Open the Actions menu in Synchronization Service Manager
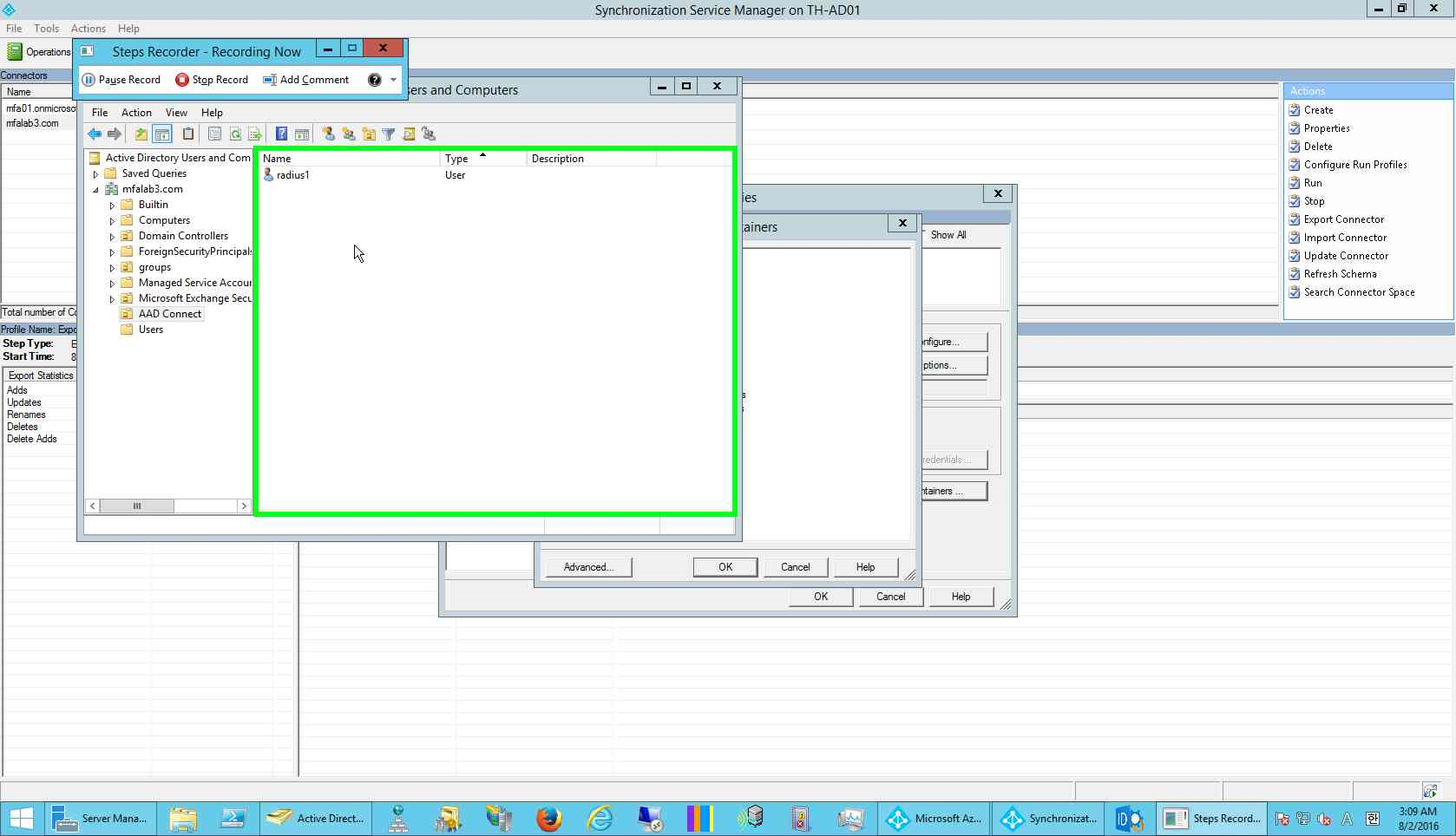Screen dimensions: 1456x836 88,29
